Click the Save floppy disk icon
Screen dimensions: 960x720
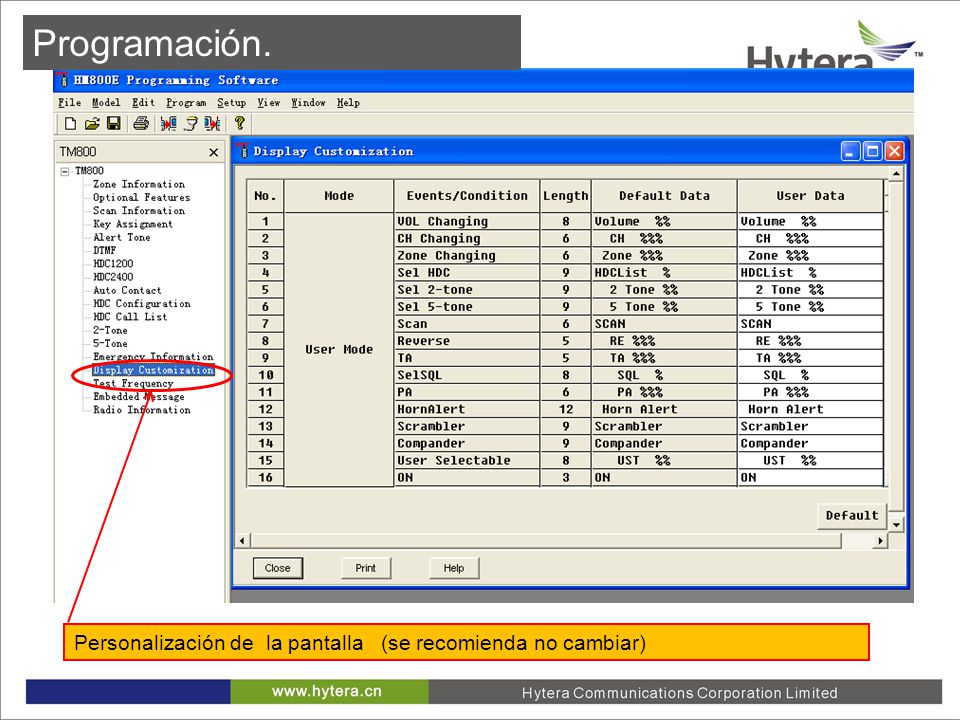click(113, 124)
